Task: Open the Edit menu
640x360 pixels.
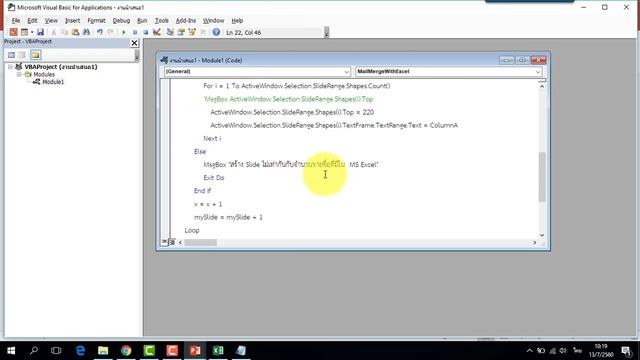Action: click(x=32, y=20)
